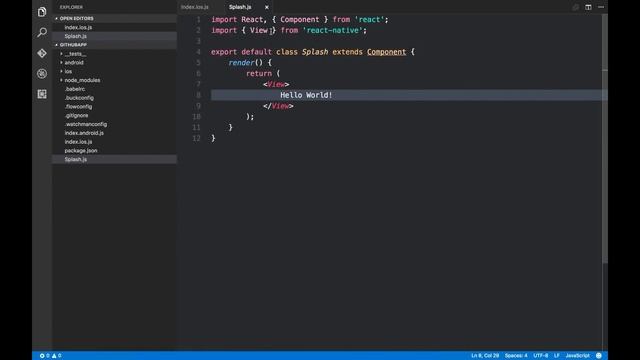Click the Splash class name on line 4
The height and width of the screenshot is (360, 640).
[x=315, y=52]
